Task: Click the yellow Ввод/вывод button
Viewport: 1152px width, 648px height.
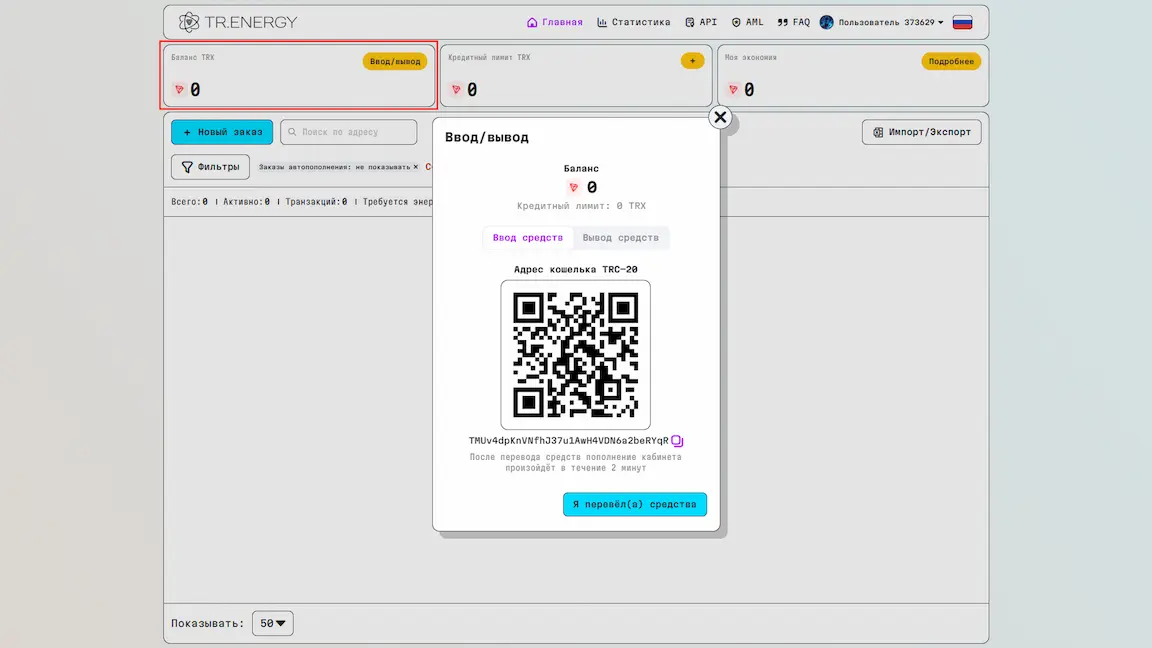Action: (x=395, y=61)
